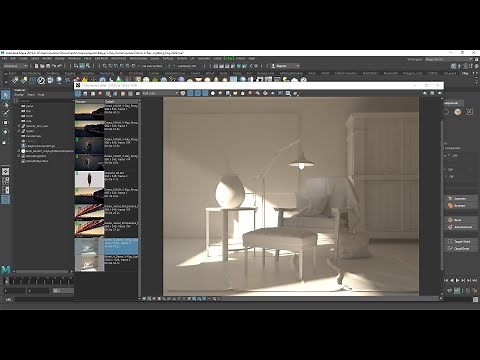Expand the defaultLightSet node in outliner
The width and height of the screenshot is (480, 360).
[19, 156]
